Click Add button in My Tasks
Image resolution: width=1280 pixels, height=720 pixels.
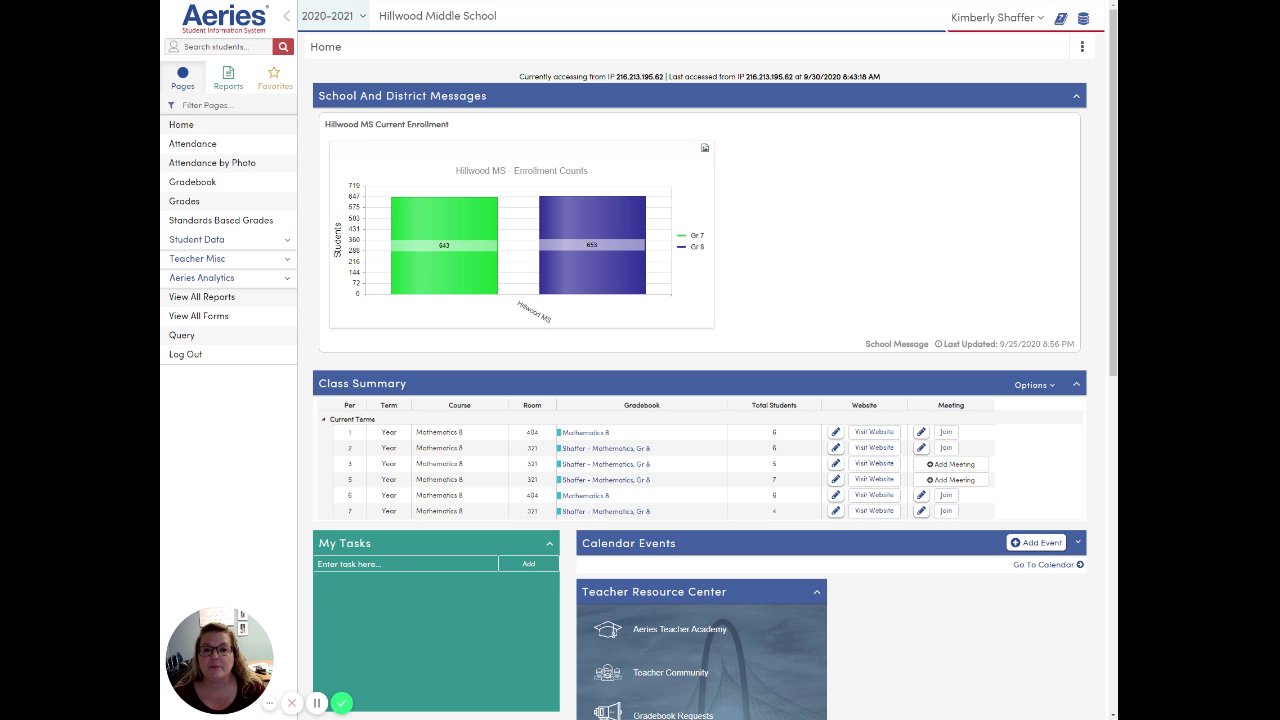[529, 564]
